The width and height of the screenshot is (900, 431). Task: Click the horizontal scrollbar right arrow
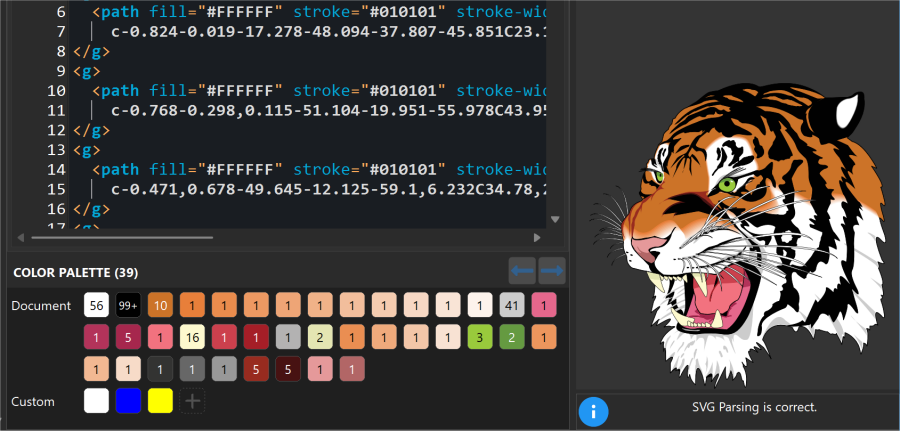tap(537, 237)
